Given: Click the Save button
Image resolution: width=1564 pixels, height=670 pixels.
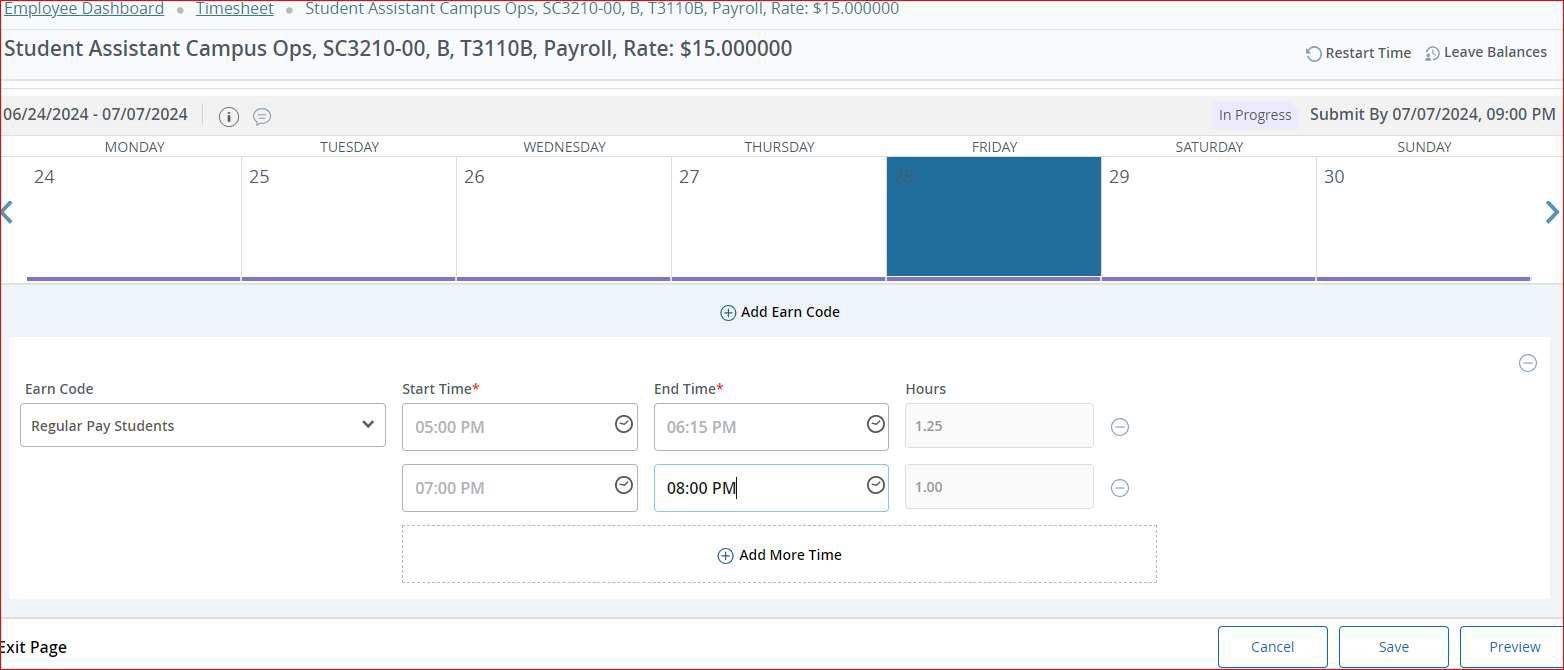Looking at the screenshot, I should point(1393,647).
